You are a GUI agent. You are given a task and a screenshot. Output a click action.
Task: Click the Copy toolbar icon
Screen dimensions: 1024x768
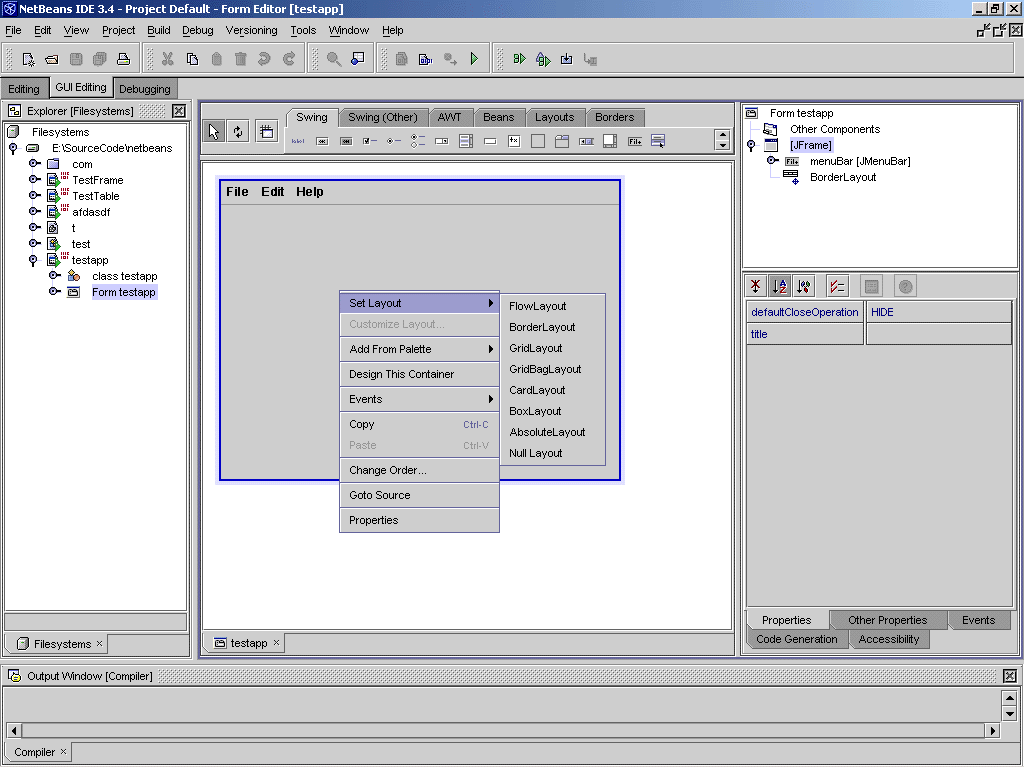pos(192,59)
